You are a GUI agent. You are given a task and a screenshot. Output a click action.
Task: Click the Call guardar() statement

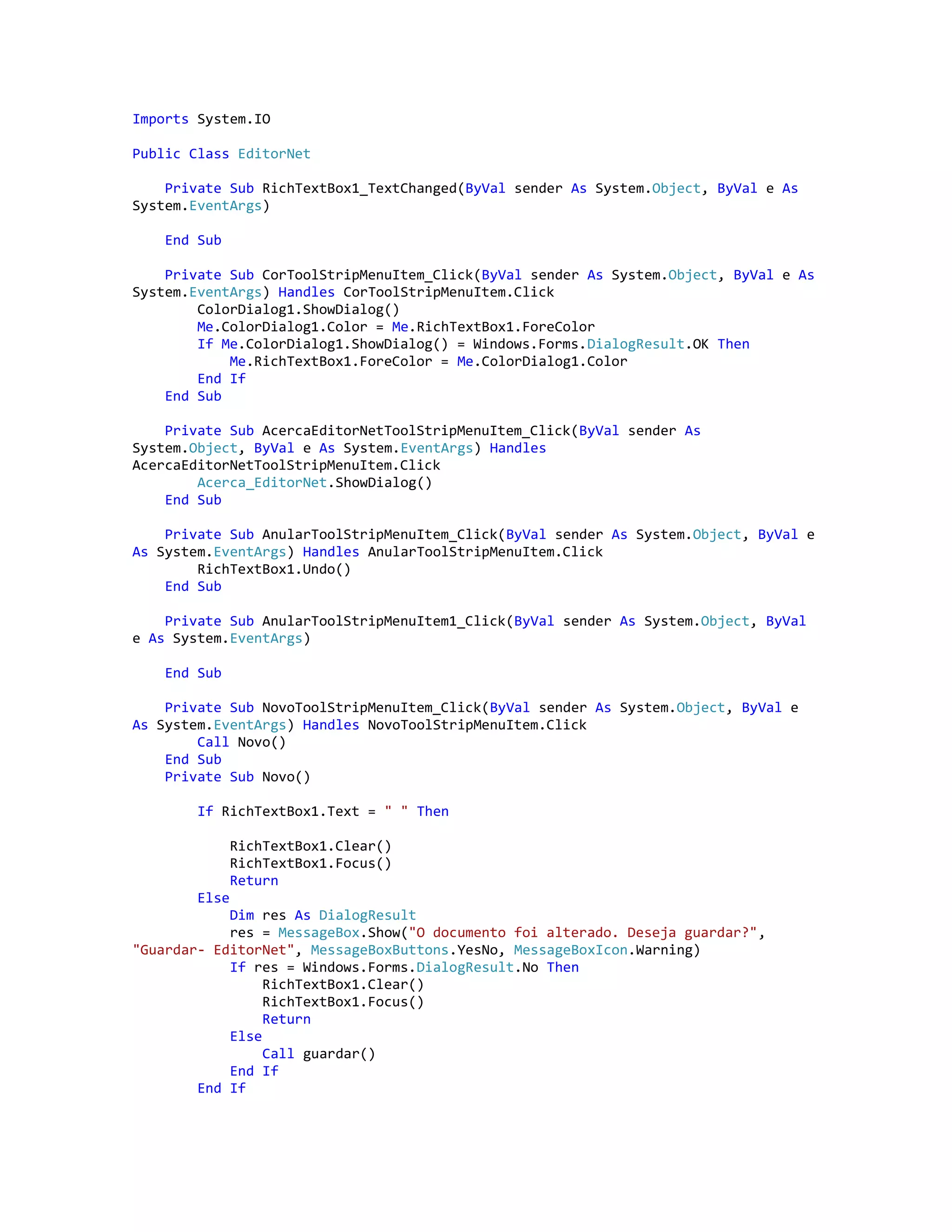point(318,1054)
